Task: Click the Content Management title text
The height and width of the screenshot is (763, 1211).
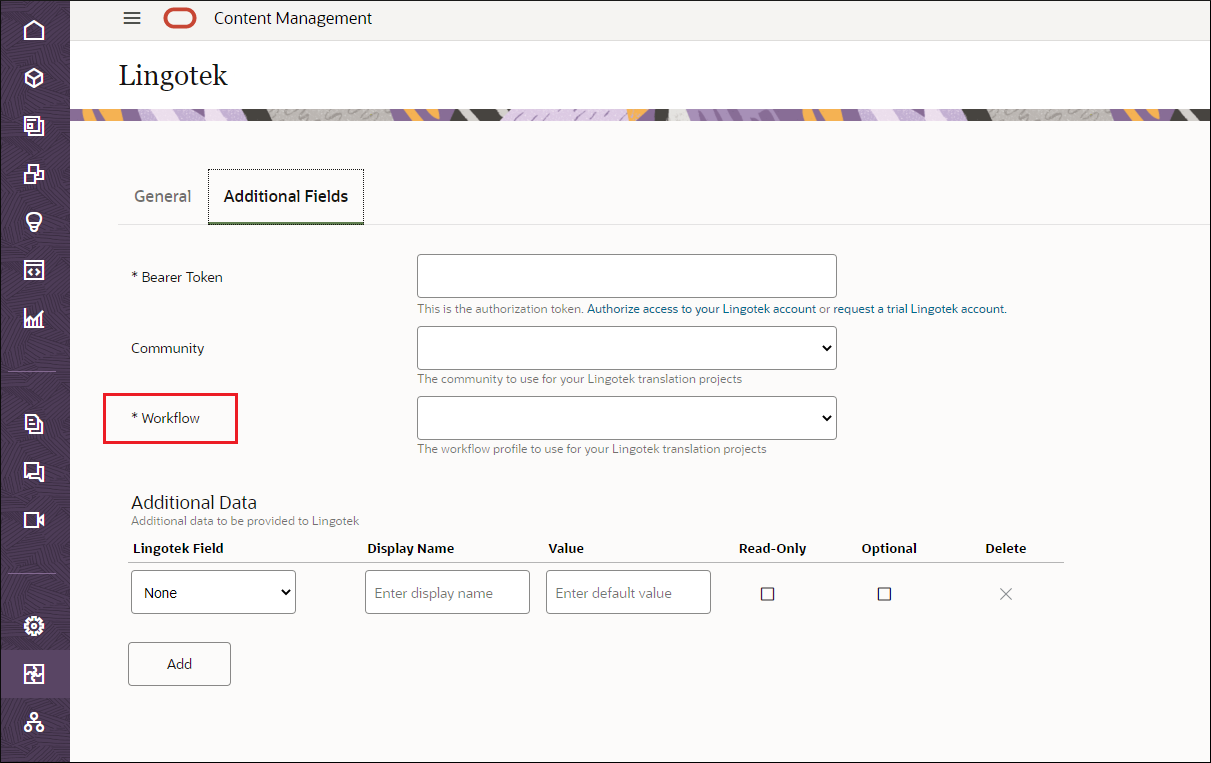Action: coord(293,18)
